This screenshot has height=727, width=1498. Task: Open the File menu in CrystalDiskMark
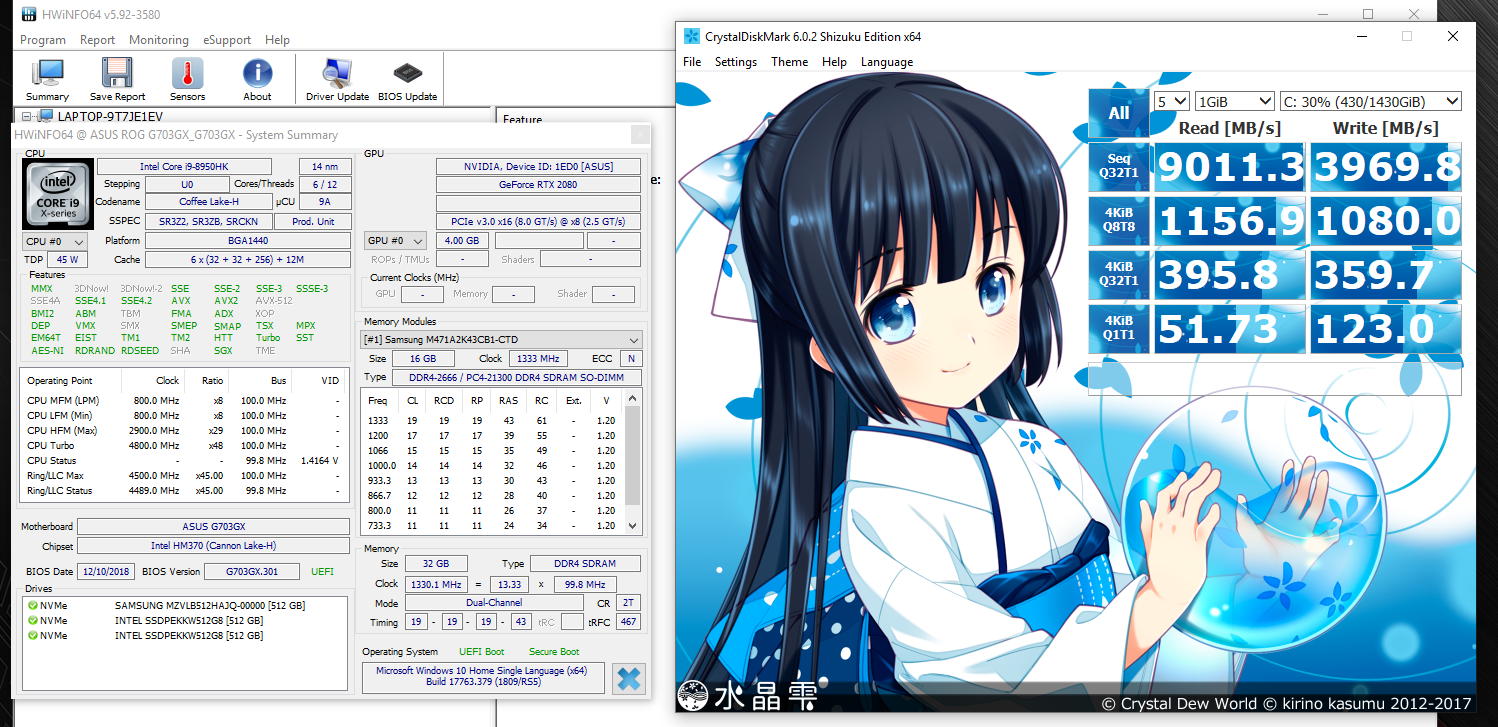point(692,62)
